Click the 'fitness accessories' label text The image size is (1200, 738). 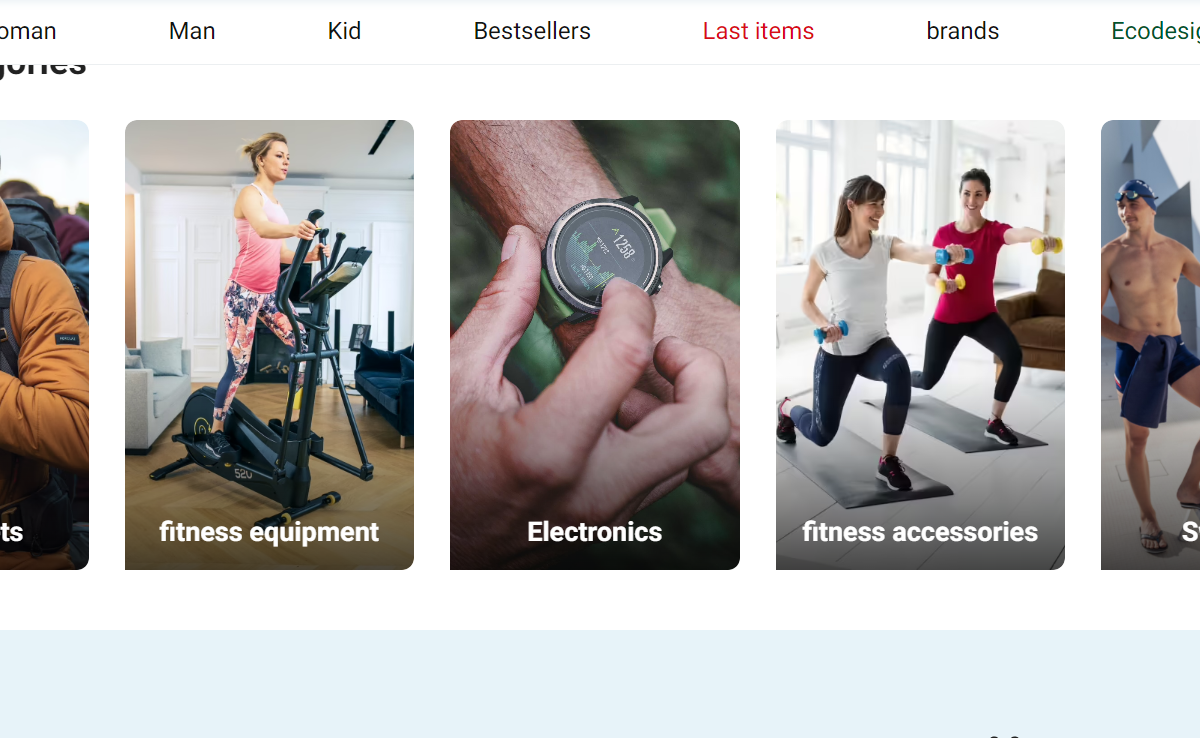[920, 532]
